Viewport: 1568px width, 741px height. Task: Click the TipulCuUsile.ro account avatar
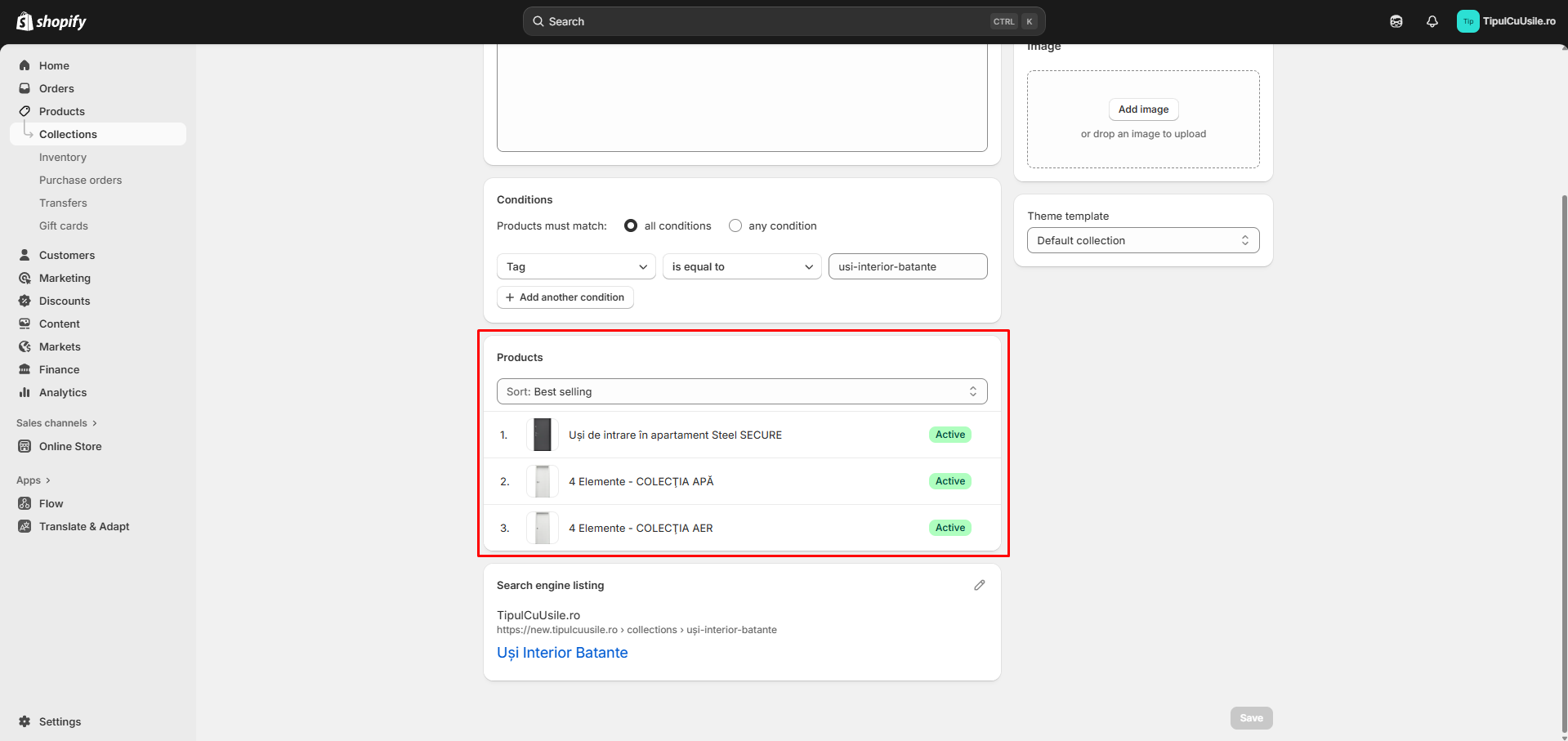1467,21
